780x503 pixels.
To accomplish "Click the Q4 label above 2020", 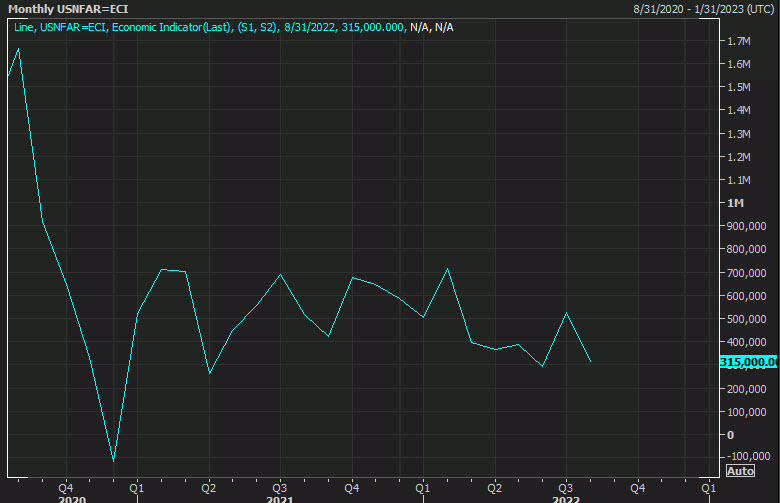I will (66, 488).
